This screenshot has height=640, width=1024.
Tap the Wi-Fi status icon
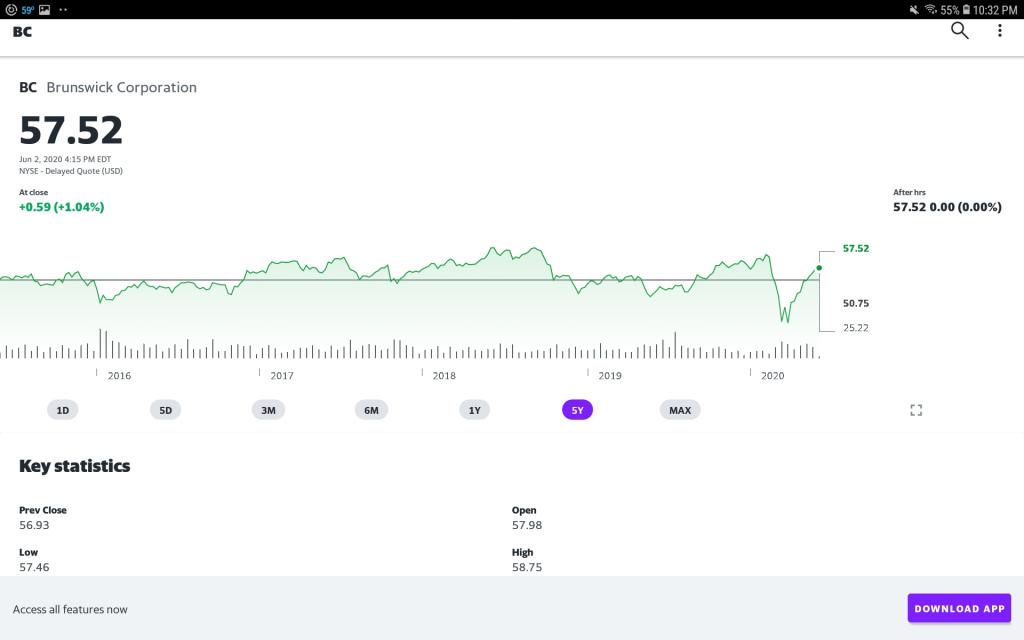point(931,10)
